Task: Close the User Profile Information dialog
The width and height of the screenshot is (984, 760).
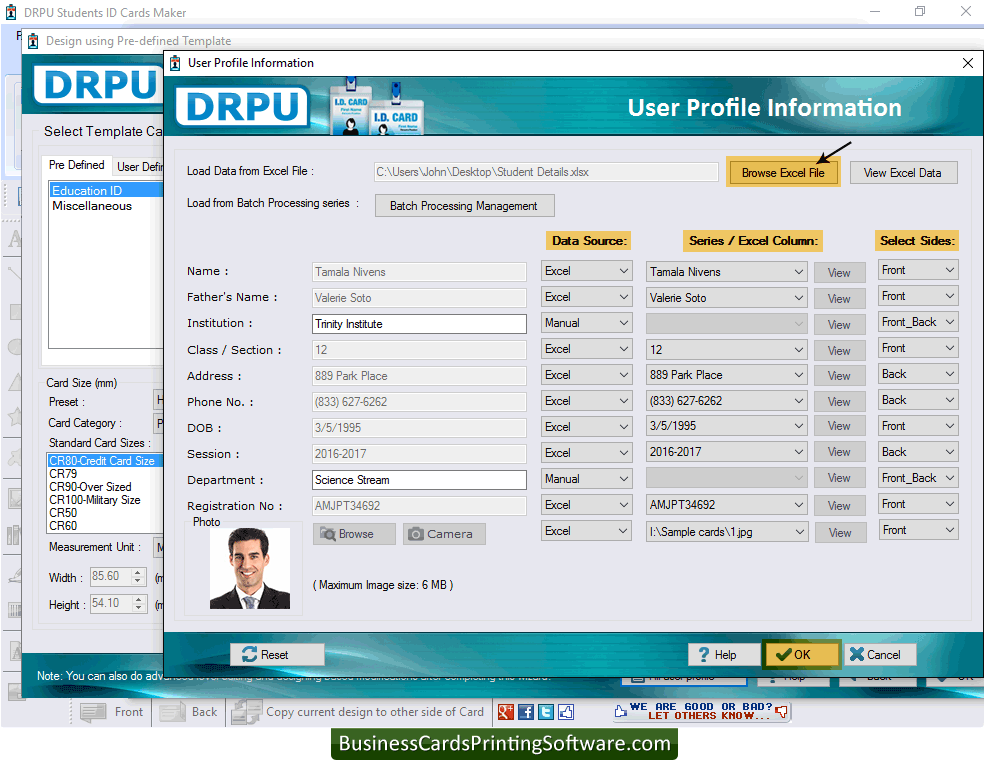Action: (968, 63)
